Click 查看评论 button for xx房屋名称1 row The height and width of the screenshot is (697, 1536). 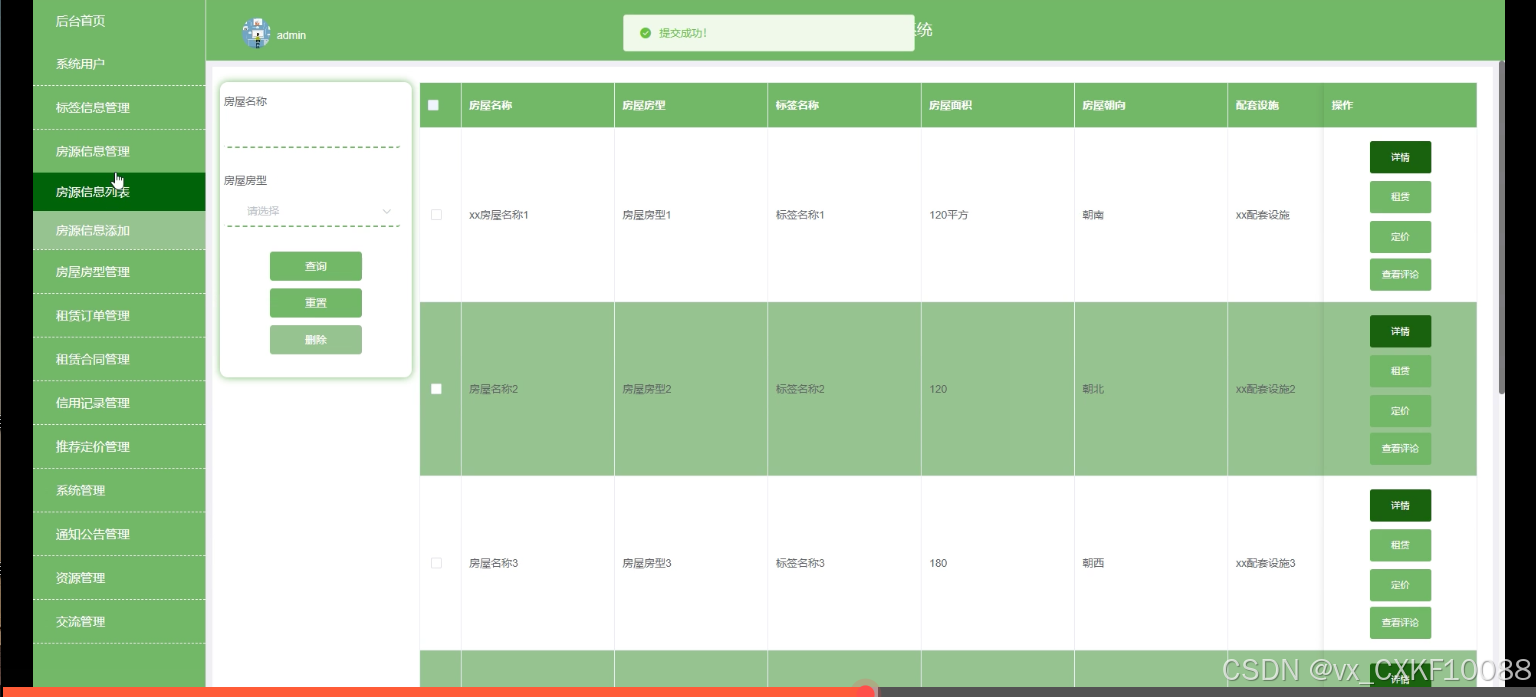click(x=1400, y=275)
